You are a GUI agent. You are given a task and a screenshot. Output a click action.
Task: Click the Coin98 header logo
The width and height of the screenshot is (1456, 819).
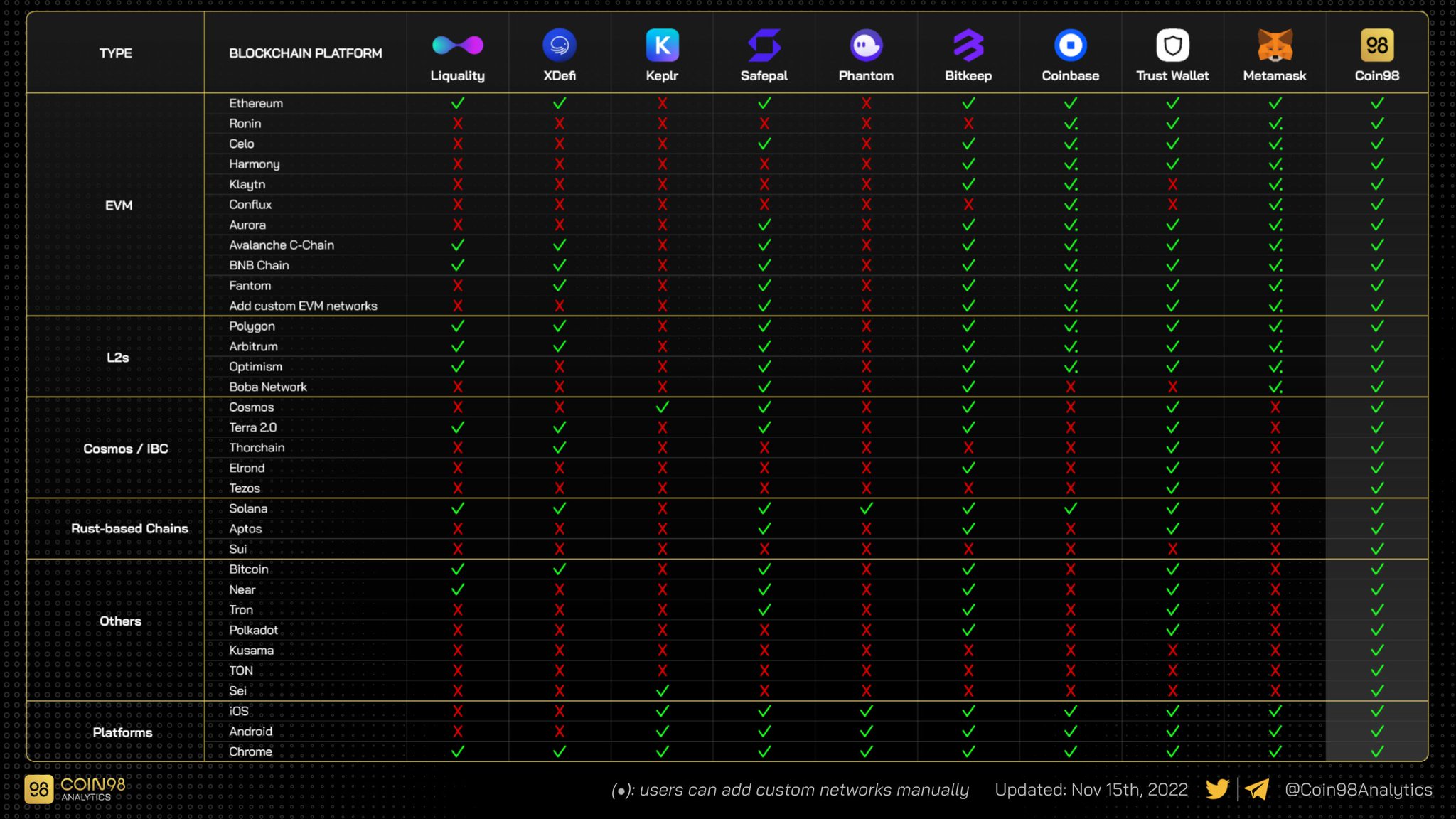coord(1377,46)
